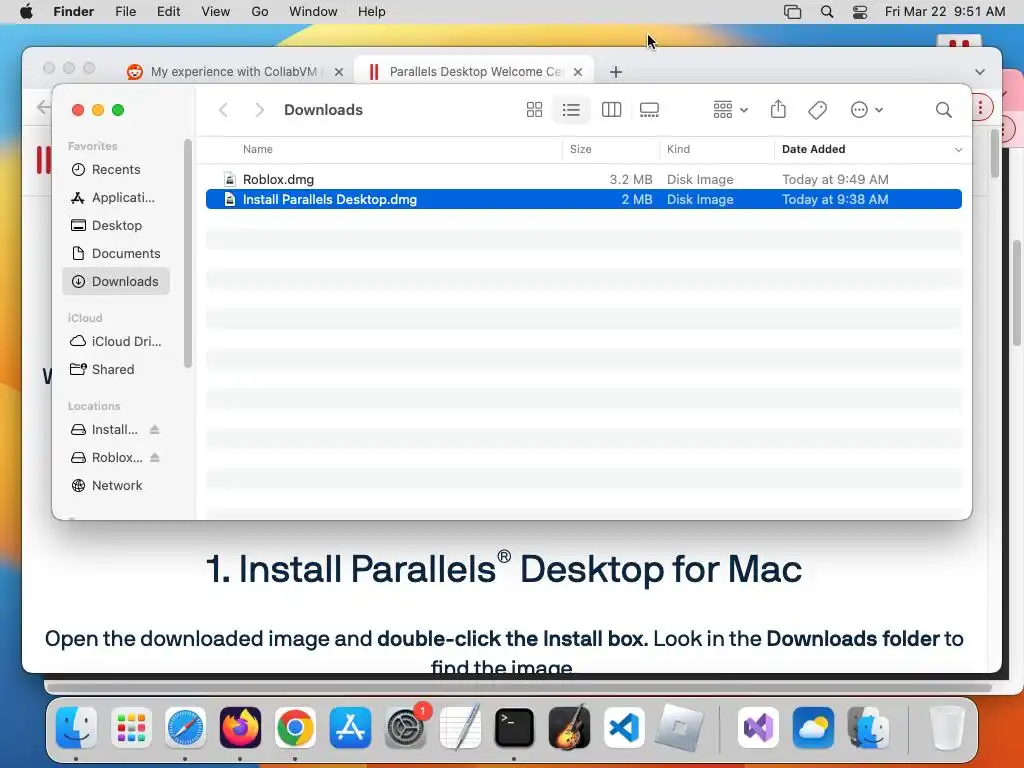1024x768 pixels.
Task: Click the Tags icon in Finder toolbar
Action: click(x=817, y=110)
